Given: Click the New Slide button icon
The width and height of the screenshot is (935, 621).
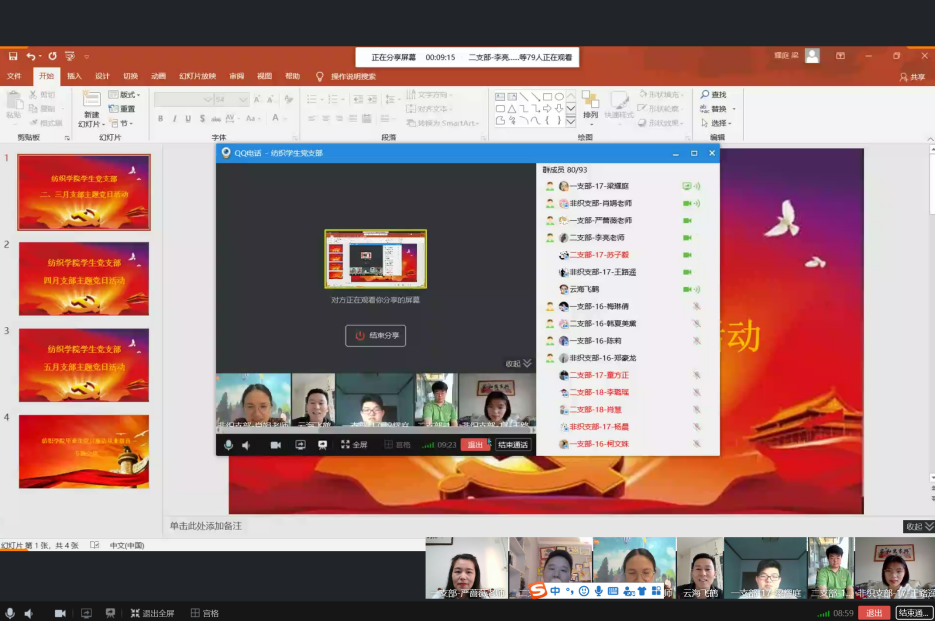Looking at the screenshot, I should 91,100.
